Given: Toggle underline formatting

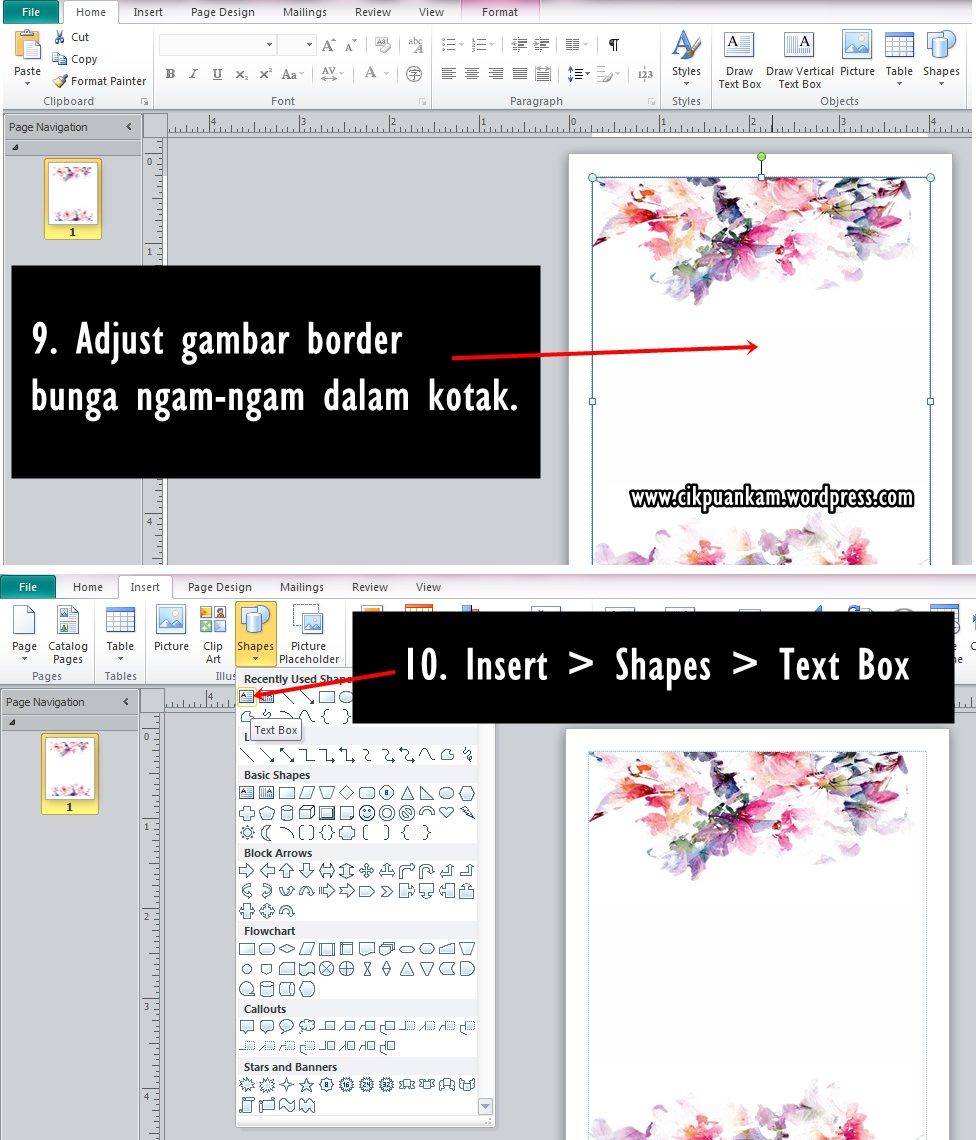Looking at the screenshot, I should click(217, 74).
